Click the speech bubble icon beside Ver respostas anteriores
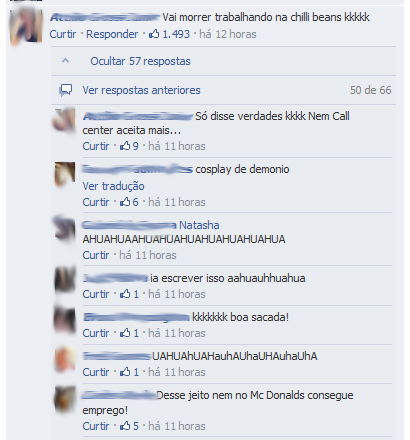This screenshot has height=440, width=410. point(66,90)
